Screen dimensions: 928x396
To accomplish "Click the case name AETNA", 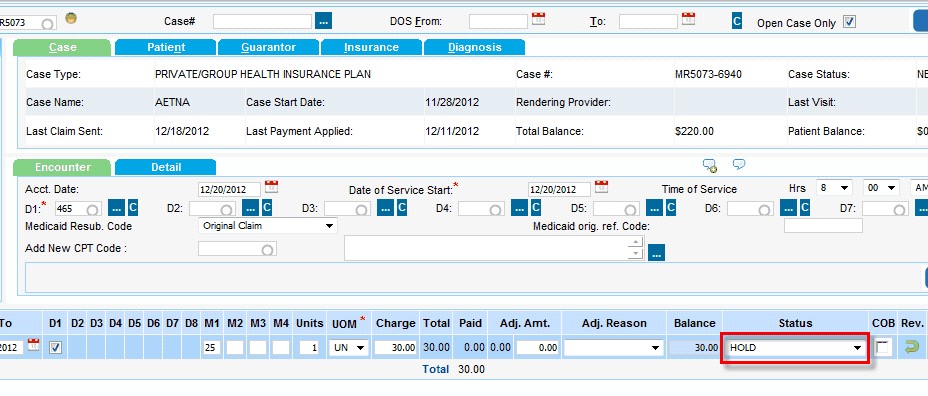I will pyautogui.click(x=172, y=102).
